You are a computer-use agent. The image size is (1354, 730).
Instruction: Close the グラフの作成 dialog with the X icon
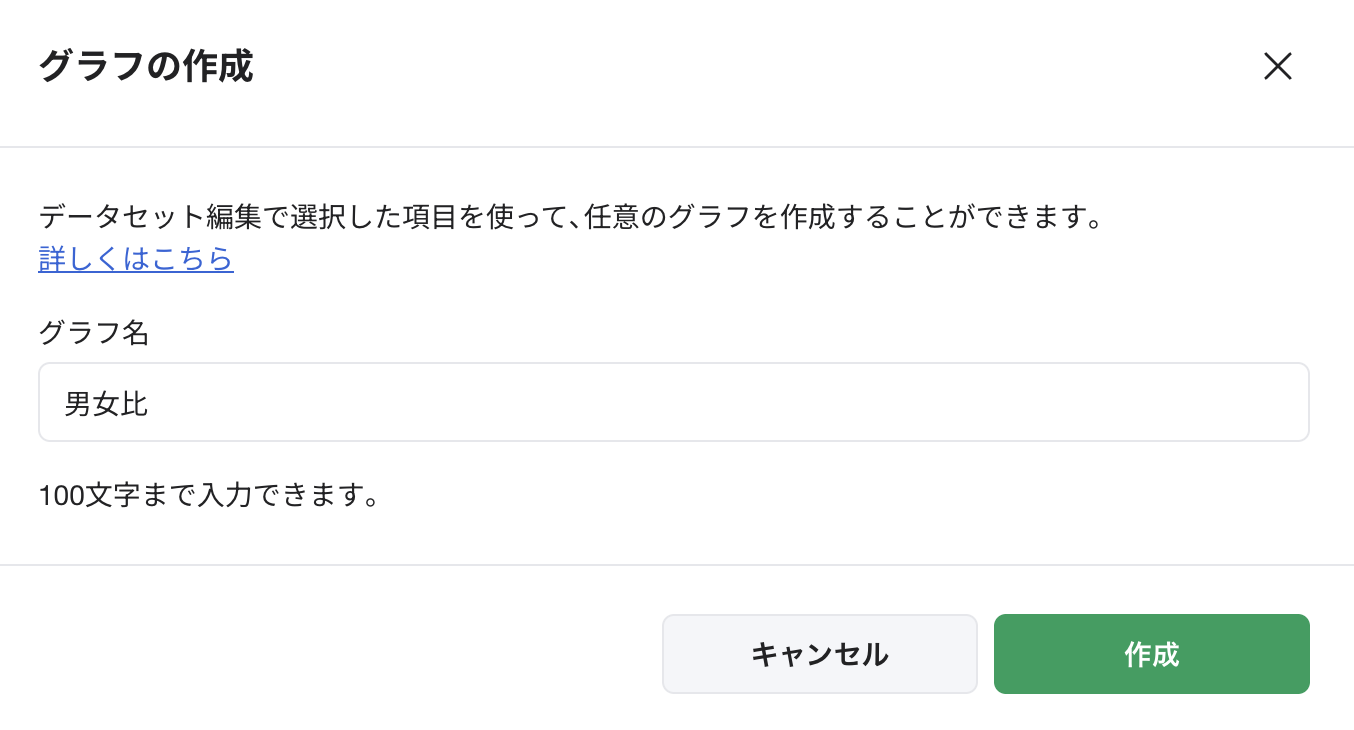coord(1278,67)
